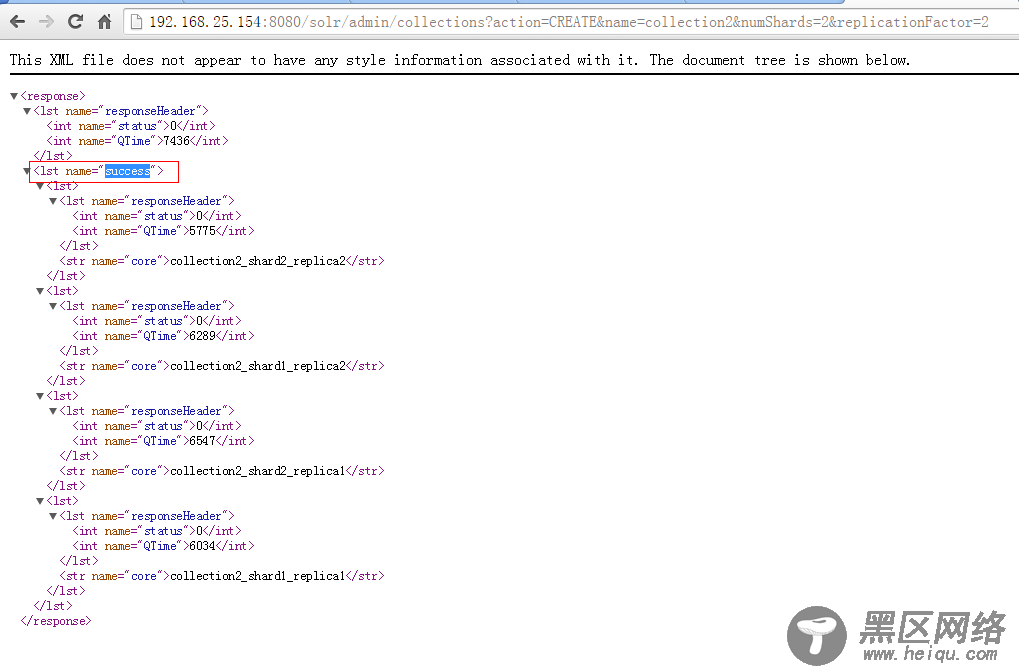Click the closing </response> tag

tap(56, 621)
